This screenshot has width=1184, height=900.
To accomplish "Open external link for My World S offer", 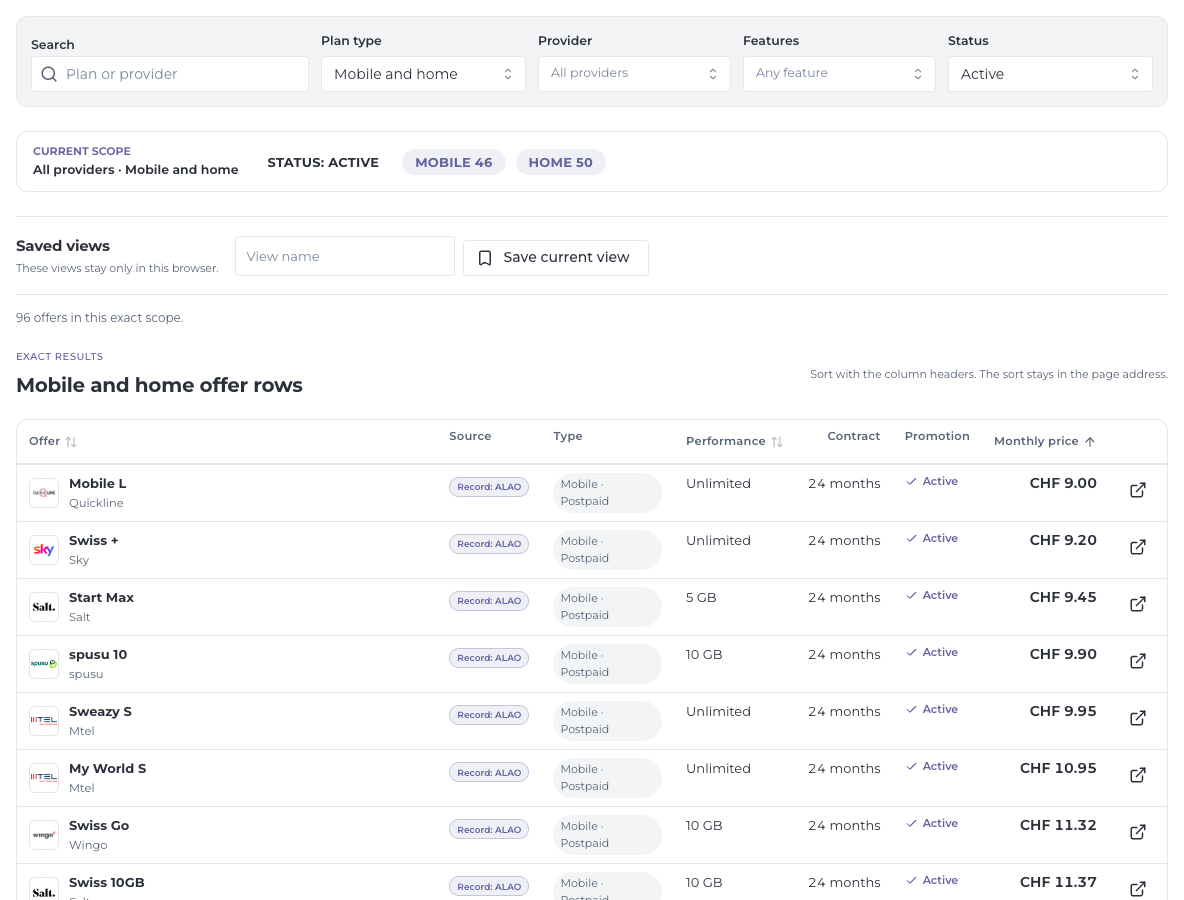I will [x=1137, y=775].
